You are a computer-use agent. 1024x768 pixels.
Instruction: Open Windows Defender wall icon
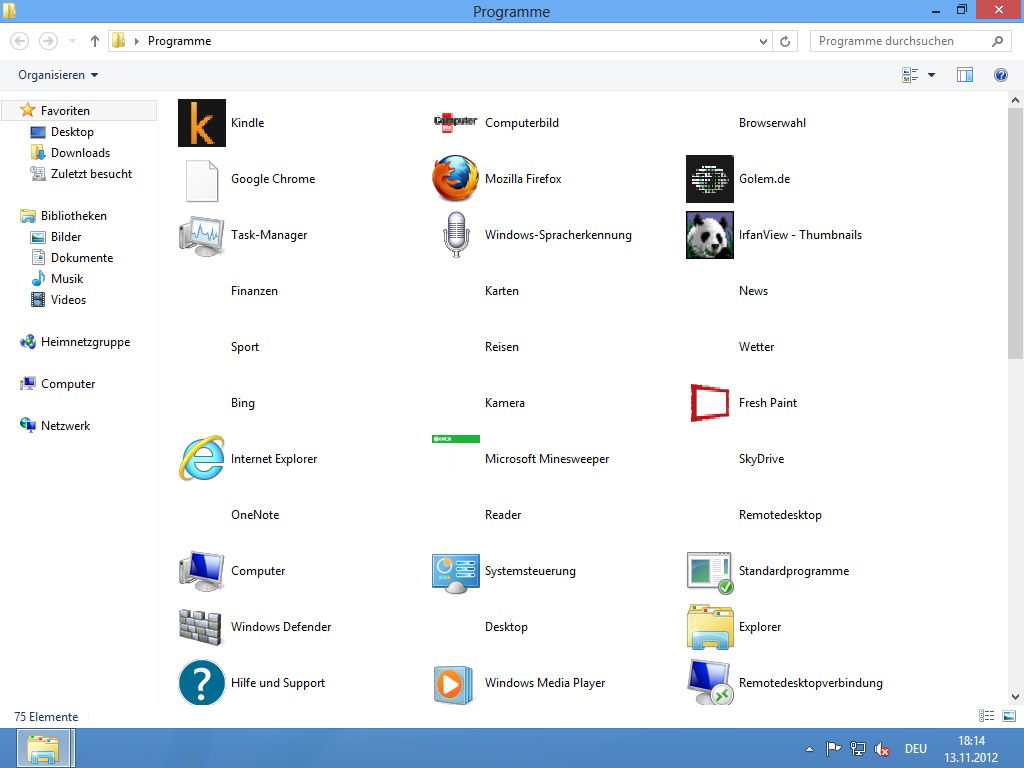click(x=201, y=627)
